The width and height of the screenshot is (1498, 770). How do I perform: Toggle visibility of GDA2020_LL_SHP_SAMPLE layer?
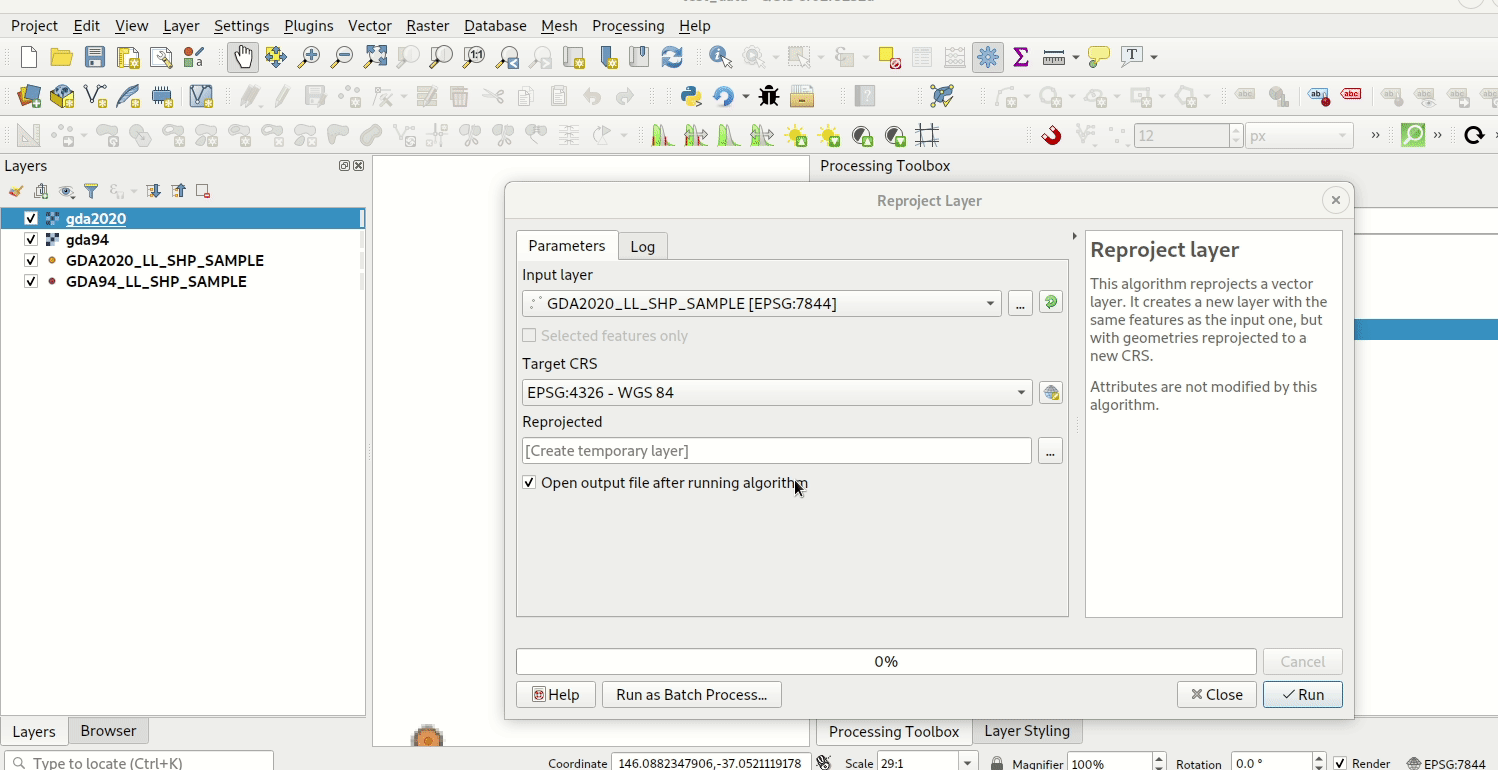[x=30, y=261]
